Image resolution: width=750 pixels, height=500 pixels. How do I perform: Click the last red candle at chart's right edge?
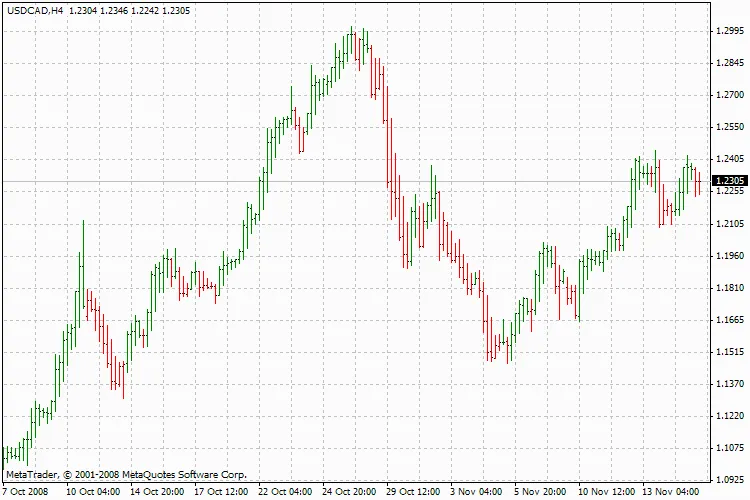pyautogui.click(x=698, y=182)
